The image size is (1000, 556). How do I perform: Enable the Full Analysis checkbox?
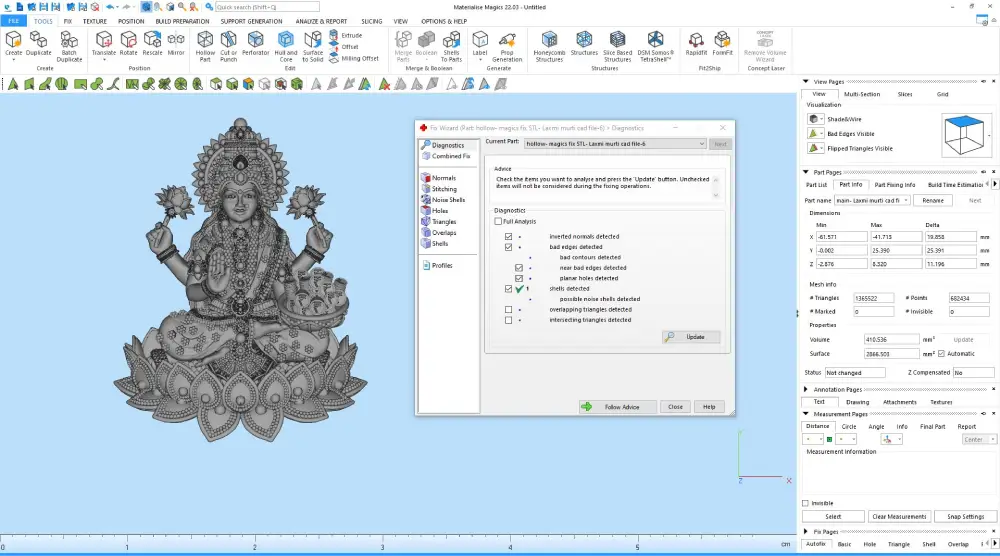click(498, 221)
